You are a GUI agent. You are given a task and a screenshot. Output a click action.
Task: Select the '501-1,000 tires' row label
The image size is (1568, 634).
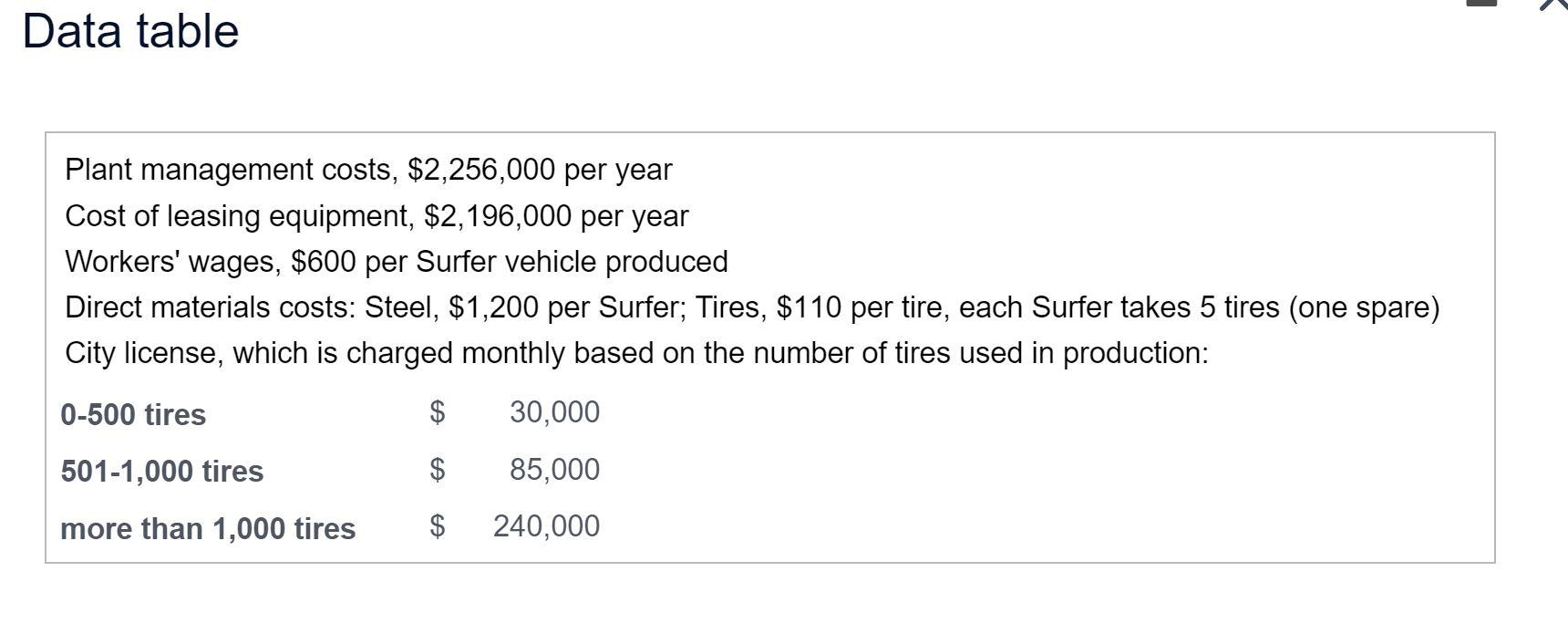click(162, 472)
